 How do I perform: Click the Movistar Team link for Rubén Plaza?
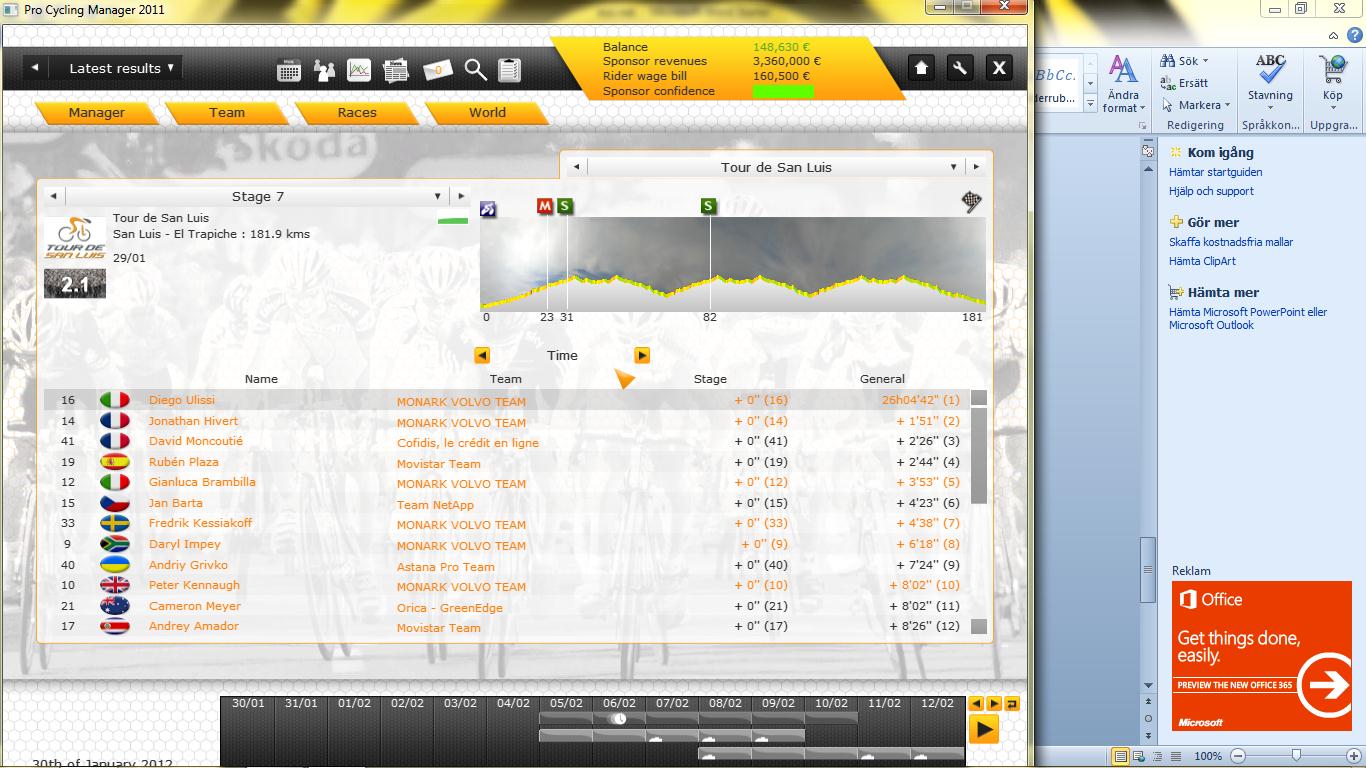click(438, 464)
